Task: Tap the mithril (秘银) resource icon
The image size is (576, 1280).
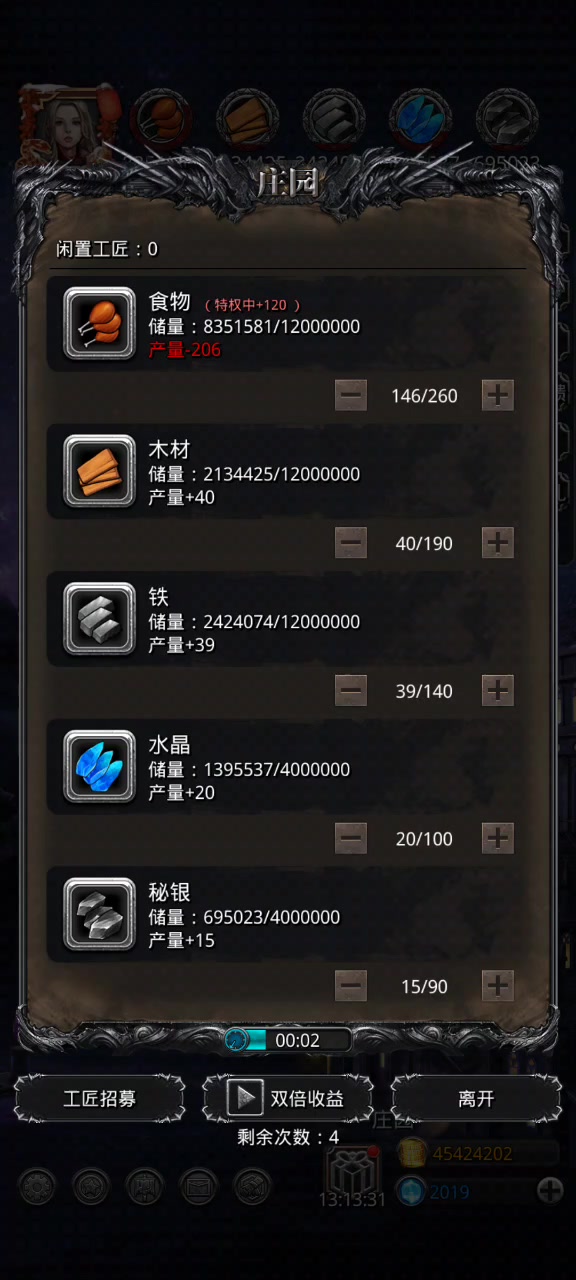Action: pos(99,914)
